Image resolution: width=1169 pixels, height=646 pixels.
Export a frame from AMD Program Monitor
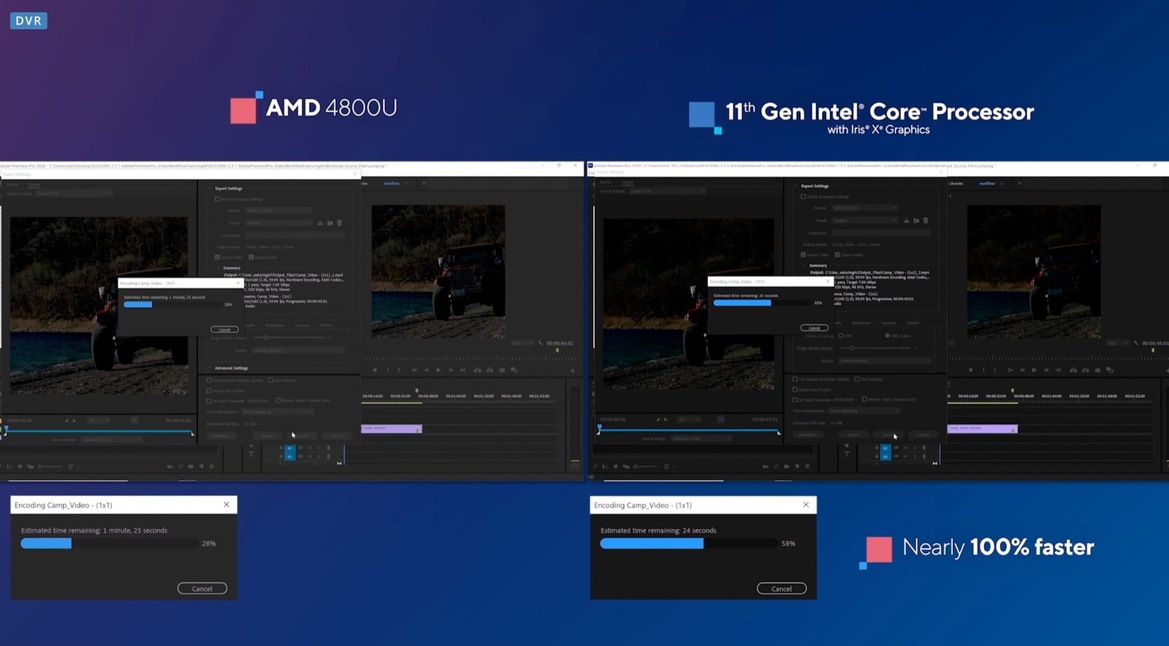[502, 370]
